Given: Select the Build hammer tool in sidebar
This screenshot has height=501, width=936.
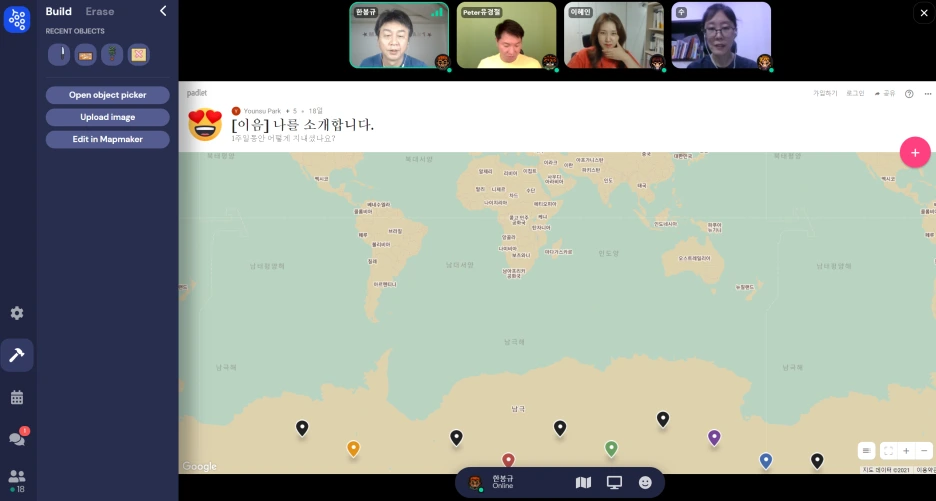Looking at the screenshot, I should coord(17,355).
